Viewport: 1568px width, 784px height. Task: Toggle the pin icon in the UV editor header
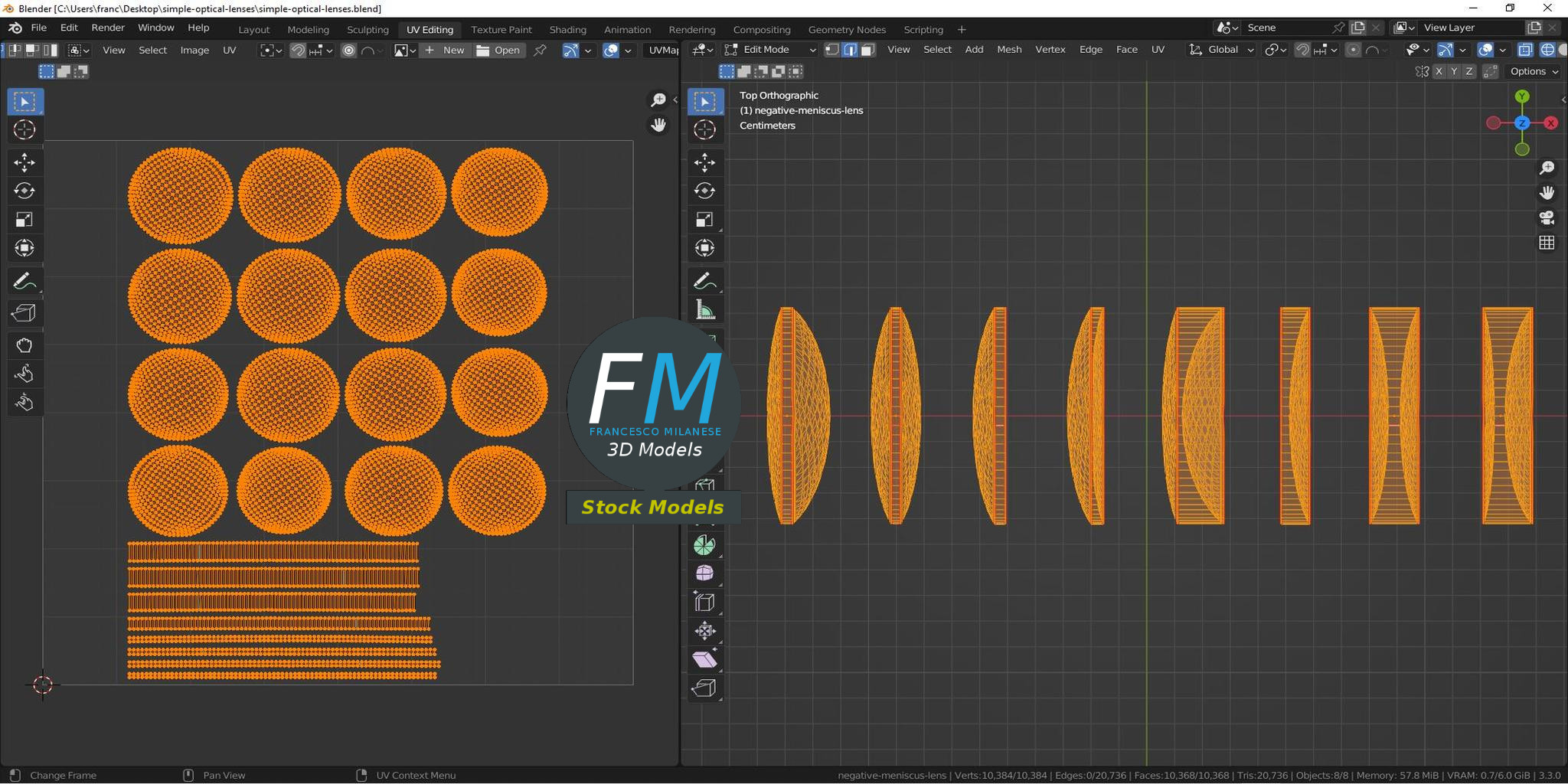pos(541,50)
